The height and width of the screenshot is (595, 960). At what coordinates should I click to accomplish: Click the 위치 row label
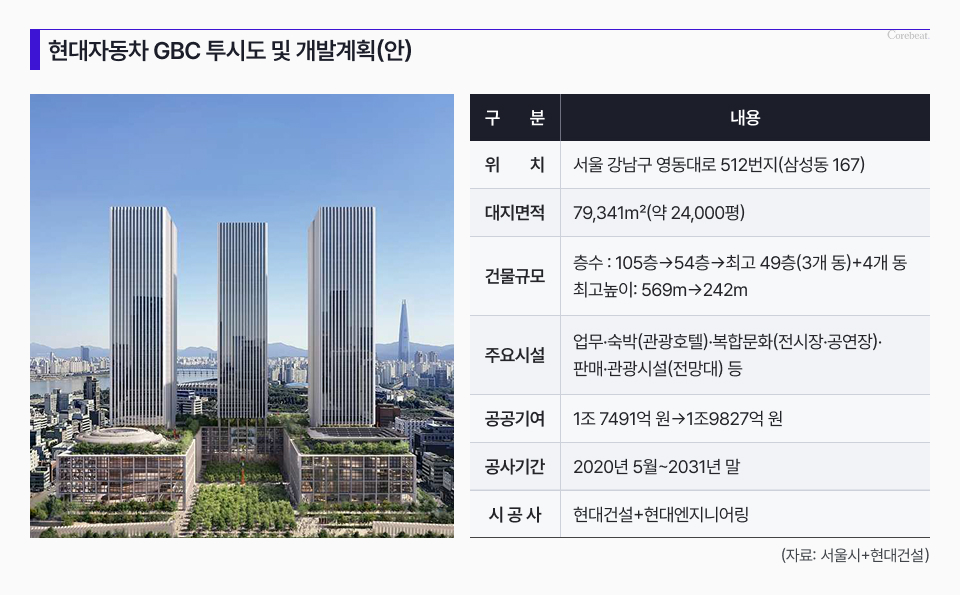pos(515,165)
